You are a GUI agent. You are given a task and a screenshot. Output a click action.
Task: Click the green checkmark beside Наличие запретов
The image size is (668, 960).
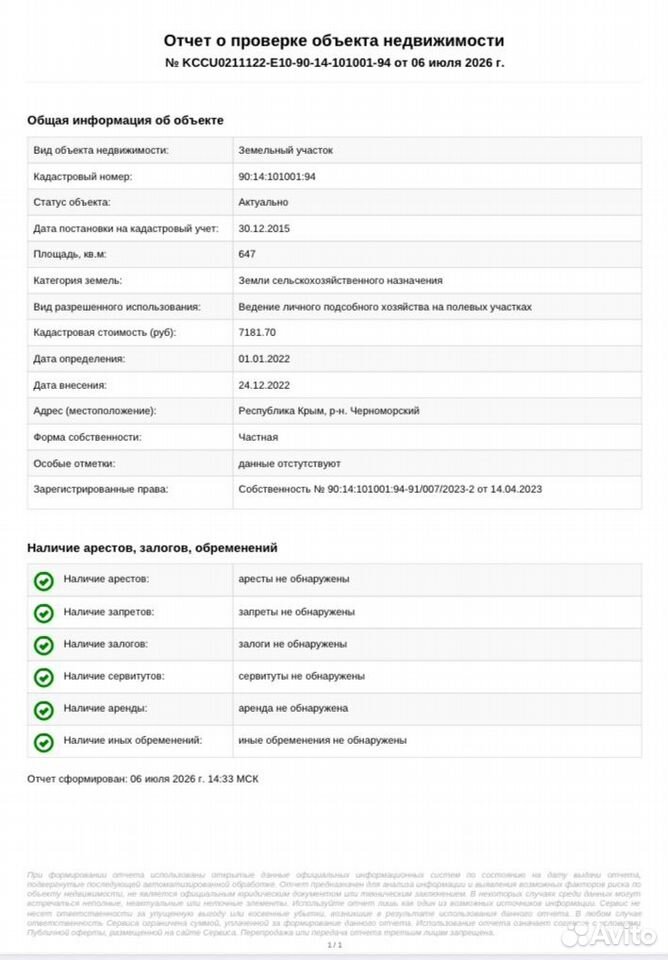coord(43,613)
